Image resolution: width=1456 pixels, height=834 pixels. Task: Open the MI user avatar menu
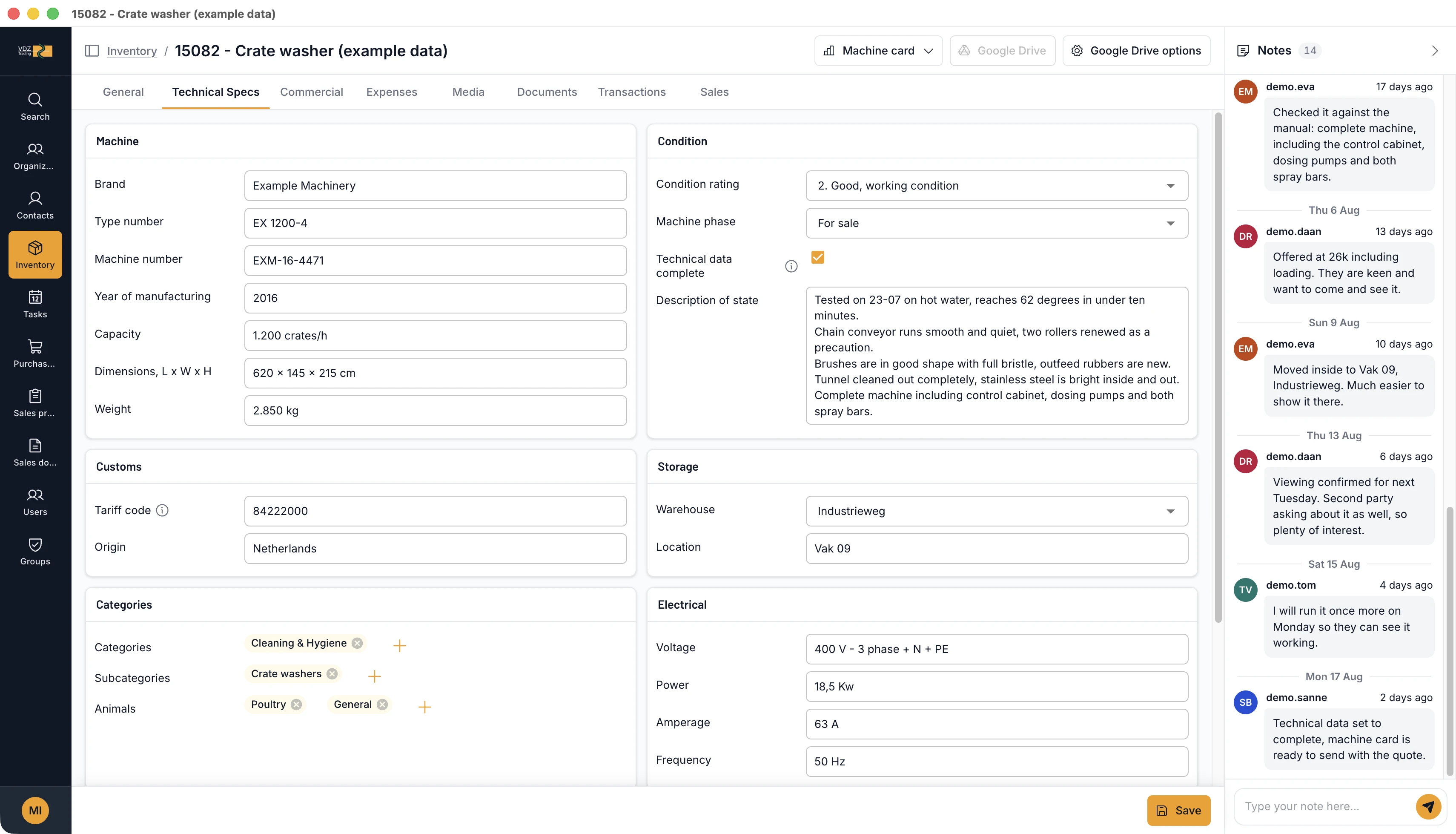[35, 810]
